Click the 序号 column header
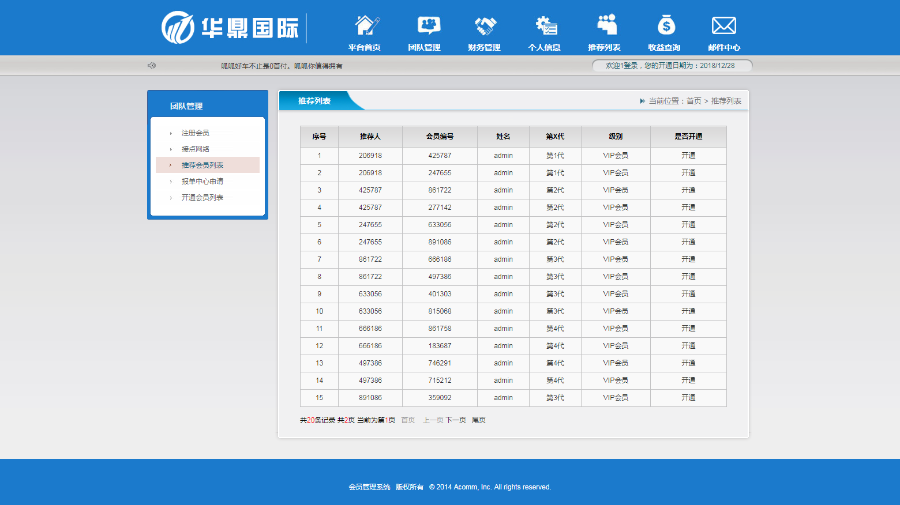The width and height of the screenshot is (900, 505). click(x=320, y=137)
